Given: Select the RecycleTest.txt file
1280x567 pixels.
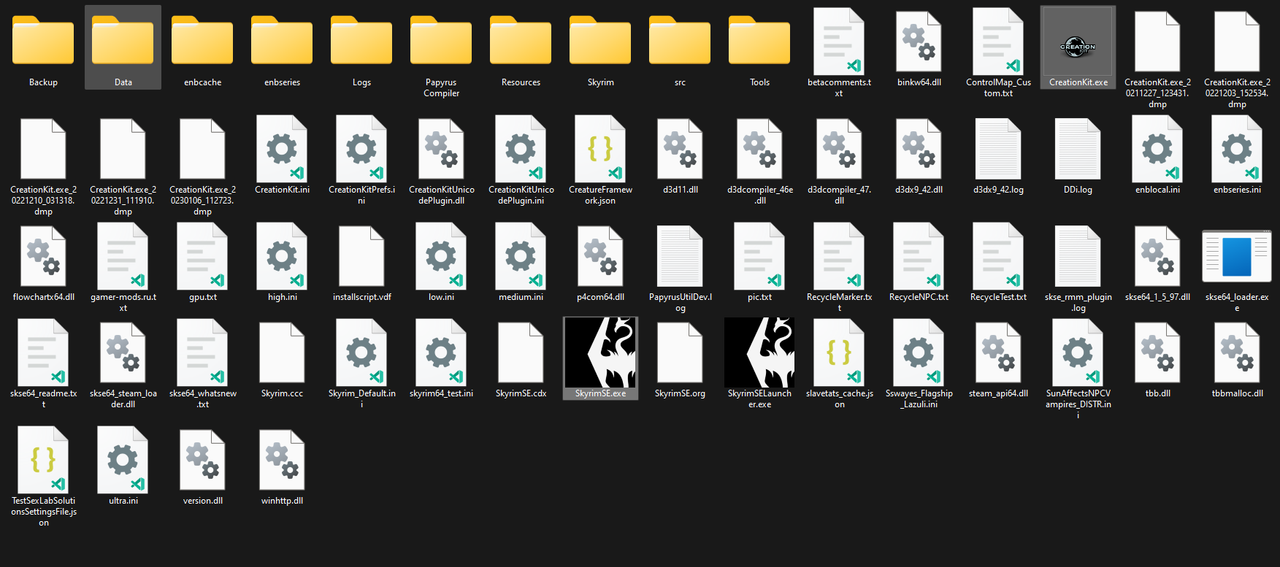Looking at the screenshot, I should click(998, 256).
